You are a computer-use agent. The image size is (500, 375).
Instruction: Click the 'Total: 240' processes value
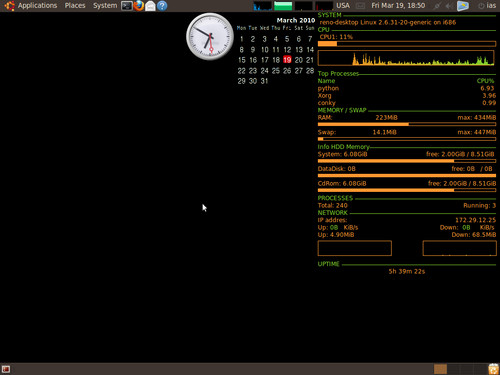[x=332, y=206]
